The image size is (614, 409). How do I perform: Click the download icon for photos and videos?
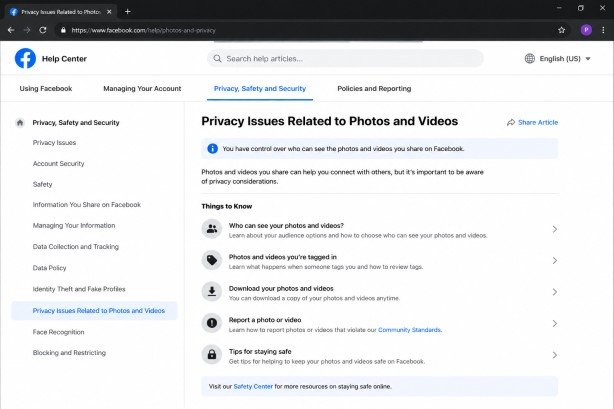click(x=212, y=292)
